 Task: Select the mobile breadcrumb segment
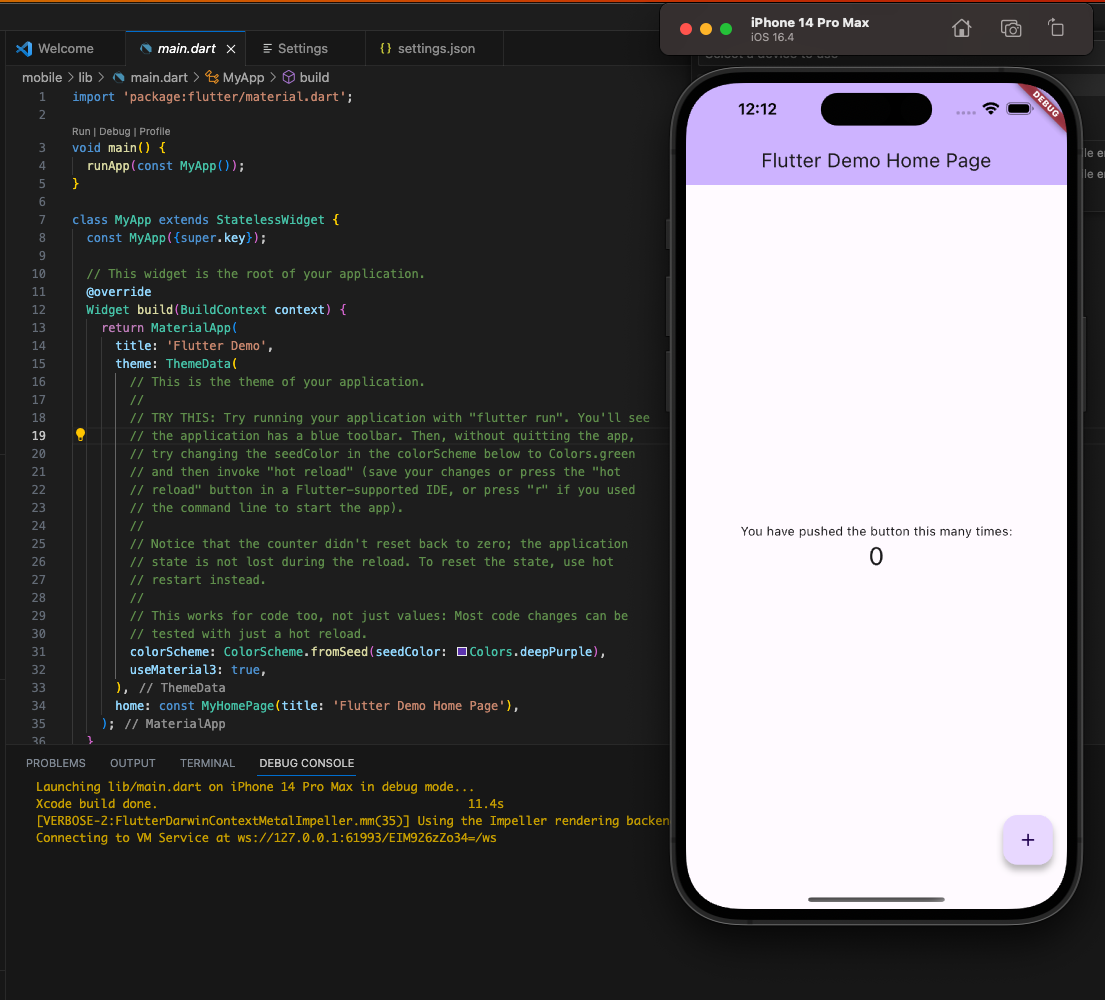coord(42,78)
